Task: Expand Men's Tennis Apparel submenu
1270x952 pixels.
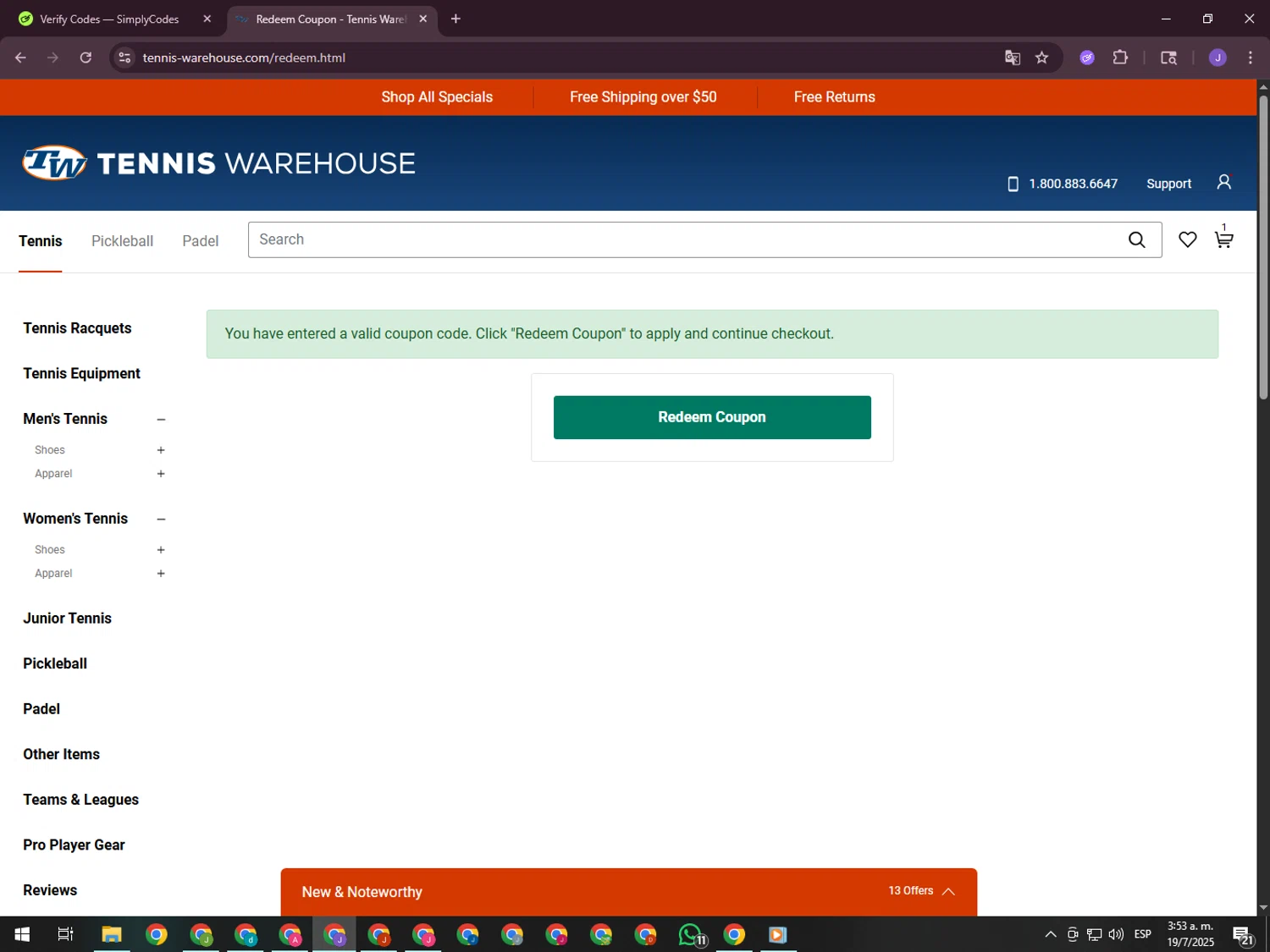Action: tap(161, 474)
